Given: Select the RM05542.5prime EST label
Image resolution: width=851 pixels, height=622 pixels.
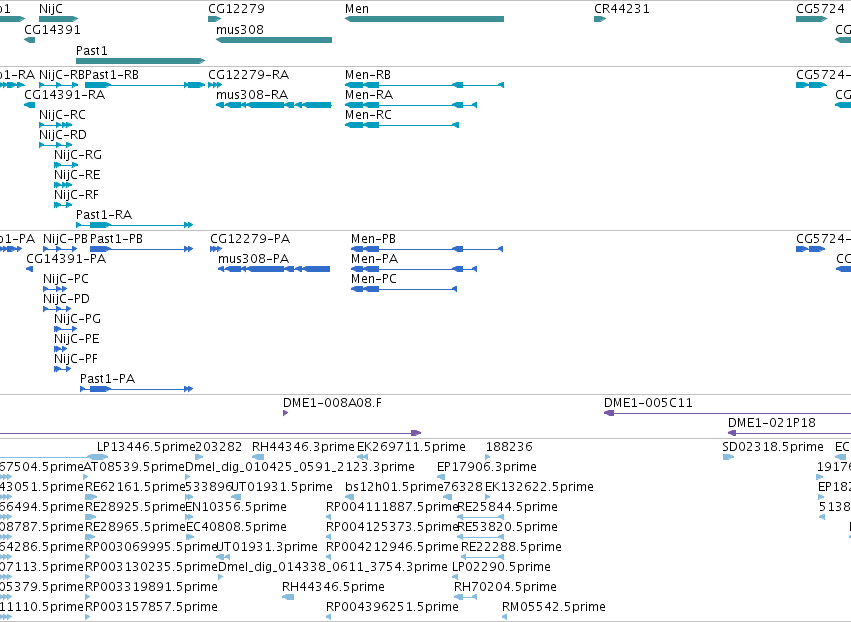Looking at the screenshot, I should [x=554, y=607].
